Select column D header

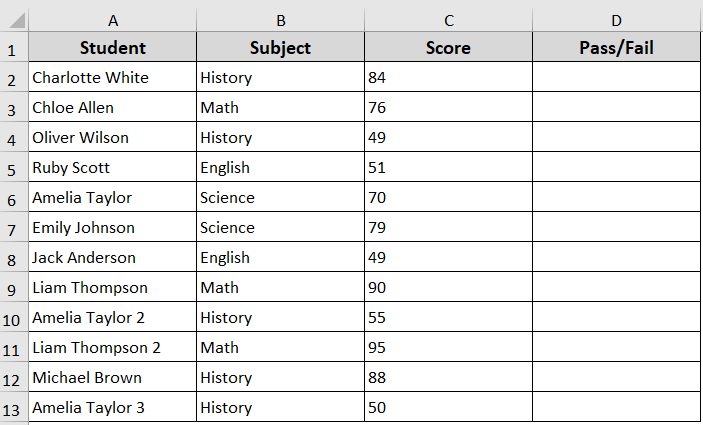click(x=616, y=20)
